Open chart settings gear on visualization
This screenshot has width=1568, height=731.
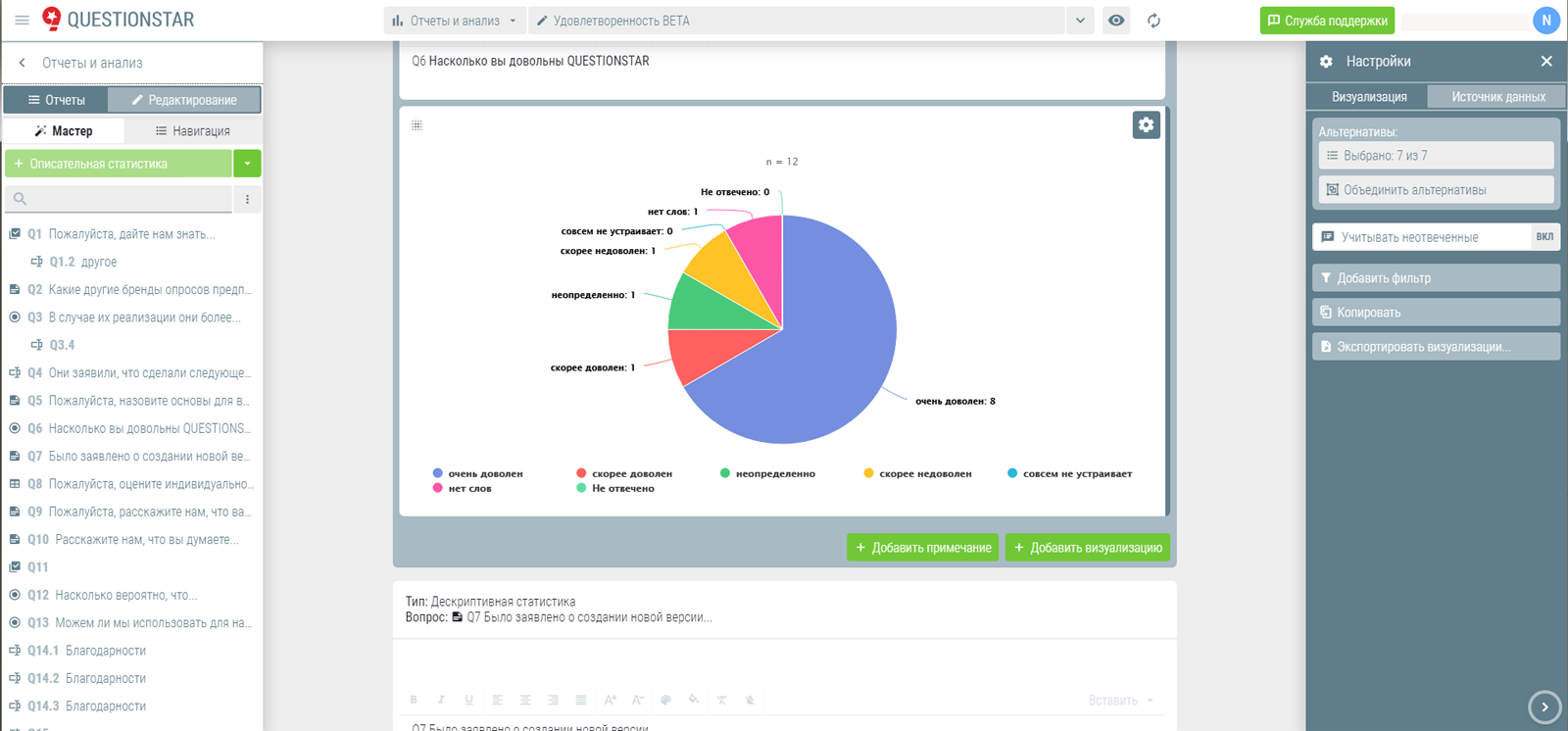(x=1147, y=124)
